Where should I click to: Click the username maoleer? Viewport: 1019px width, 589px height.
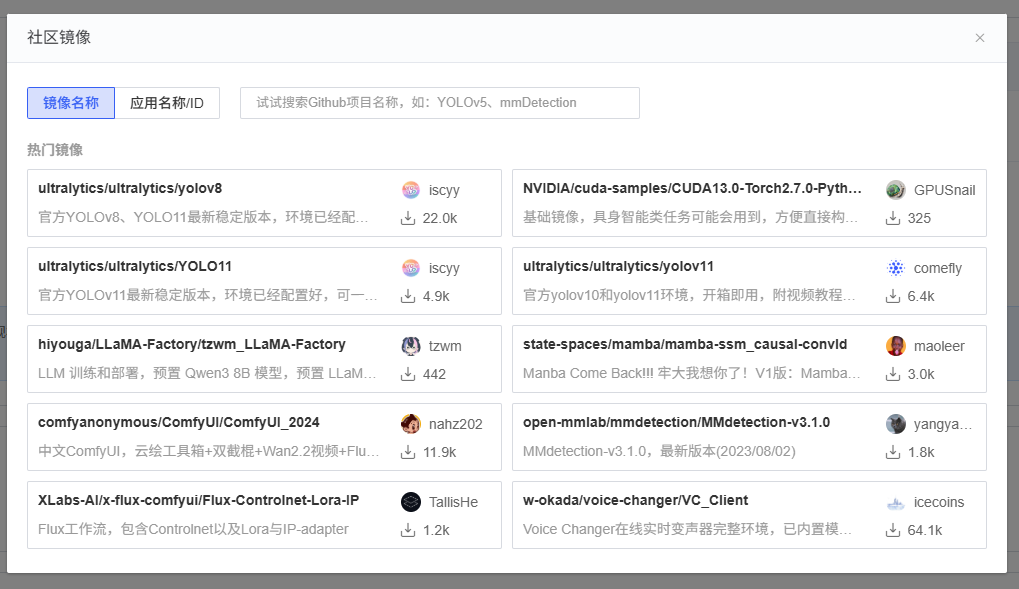pos(939,346)
